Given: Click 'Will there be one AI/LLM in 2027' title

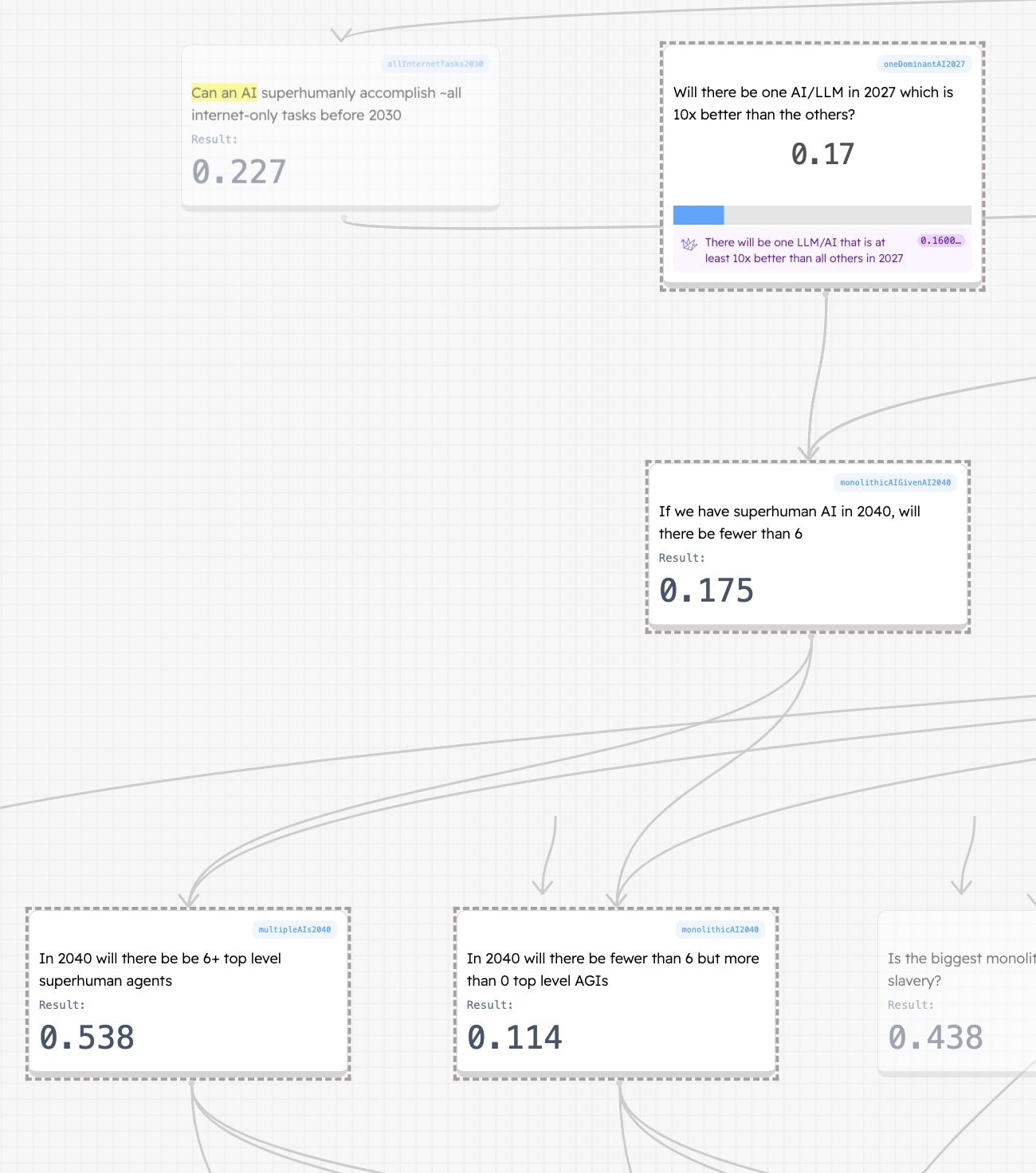Looking at the screenshot, I should click(813, 104).
